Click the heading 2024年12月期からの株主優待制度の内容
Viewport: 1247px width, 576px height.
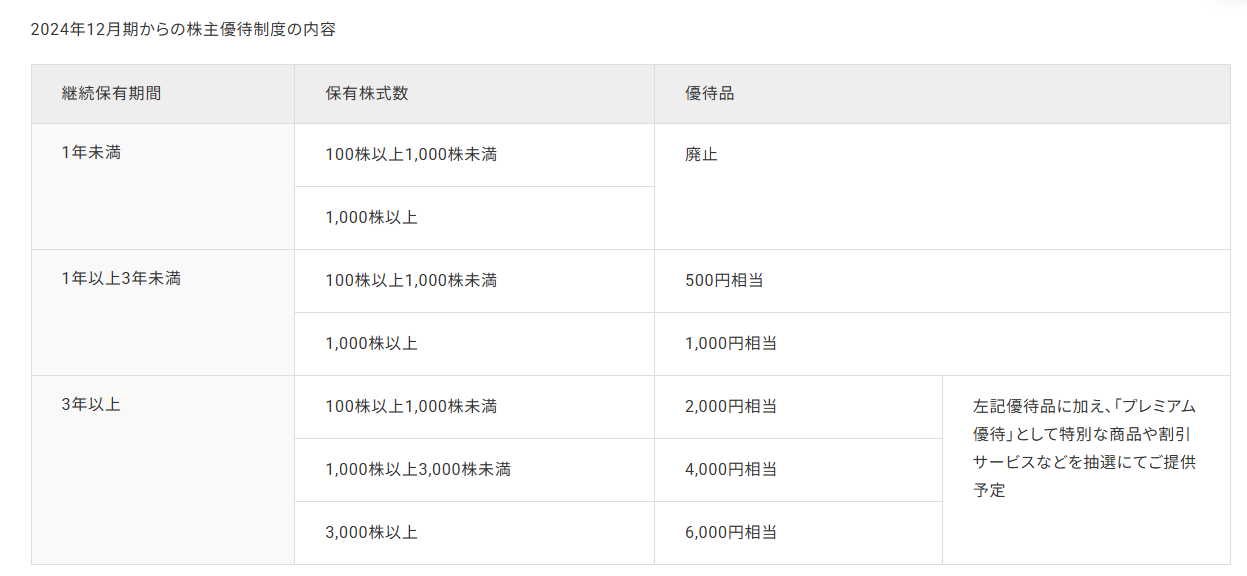pos(183,30)
